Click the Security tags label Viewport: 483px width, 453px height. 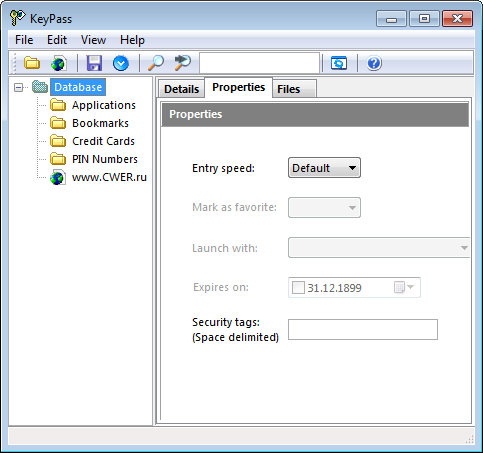(x=235, y=329)
